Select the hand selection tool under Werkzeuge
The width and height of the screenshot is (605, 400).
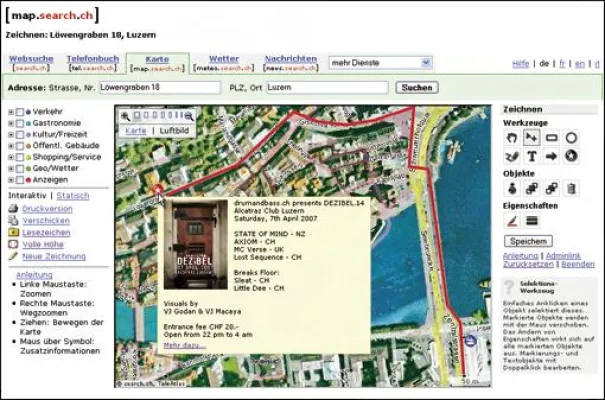(x=512, y=138)
